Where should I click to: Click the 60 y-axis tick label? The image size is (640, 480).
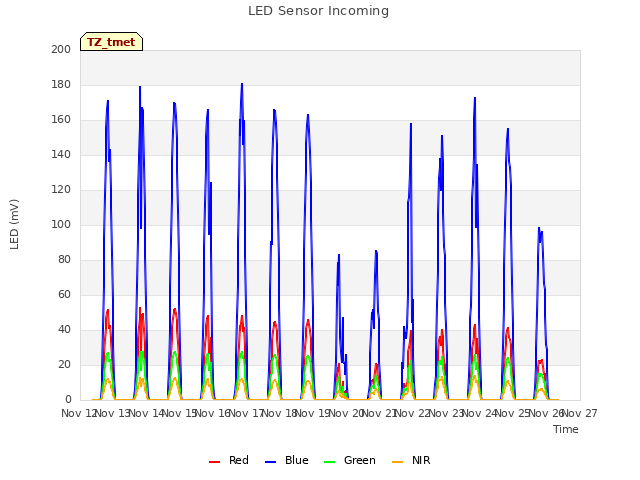click(x=64, y=294)
